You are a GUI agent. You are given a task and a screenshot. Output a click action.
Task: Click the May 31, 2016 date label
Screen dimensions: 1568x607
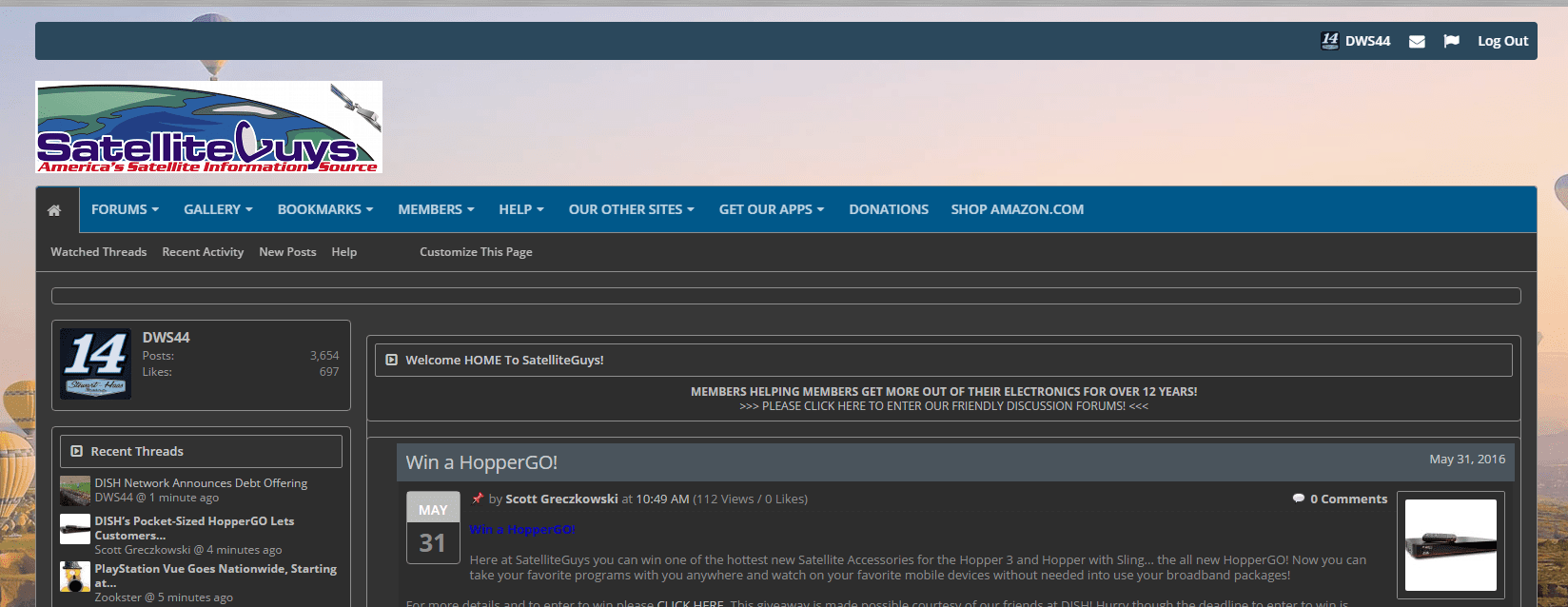tap(1467, 459)
